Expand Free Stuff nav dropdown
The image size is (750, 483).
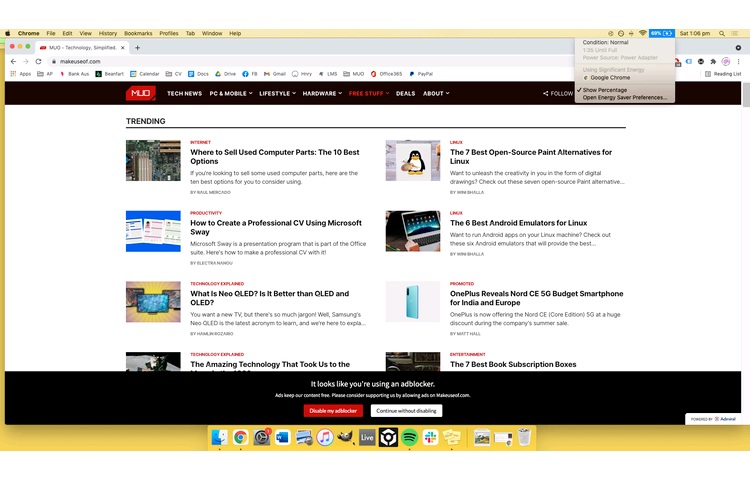(x=369, y=94)
